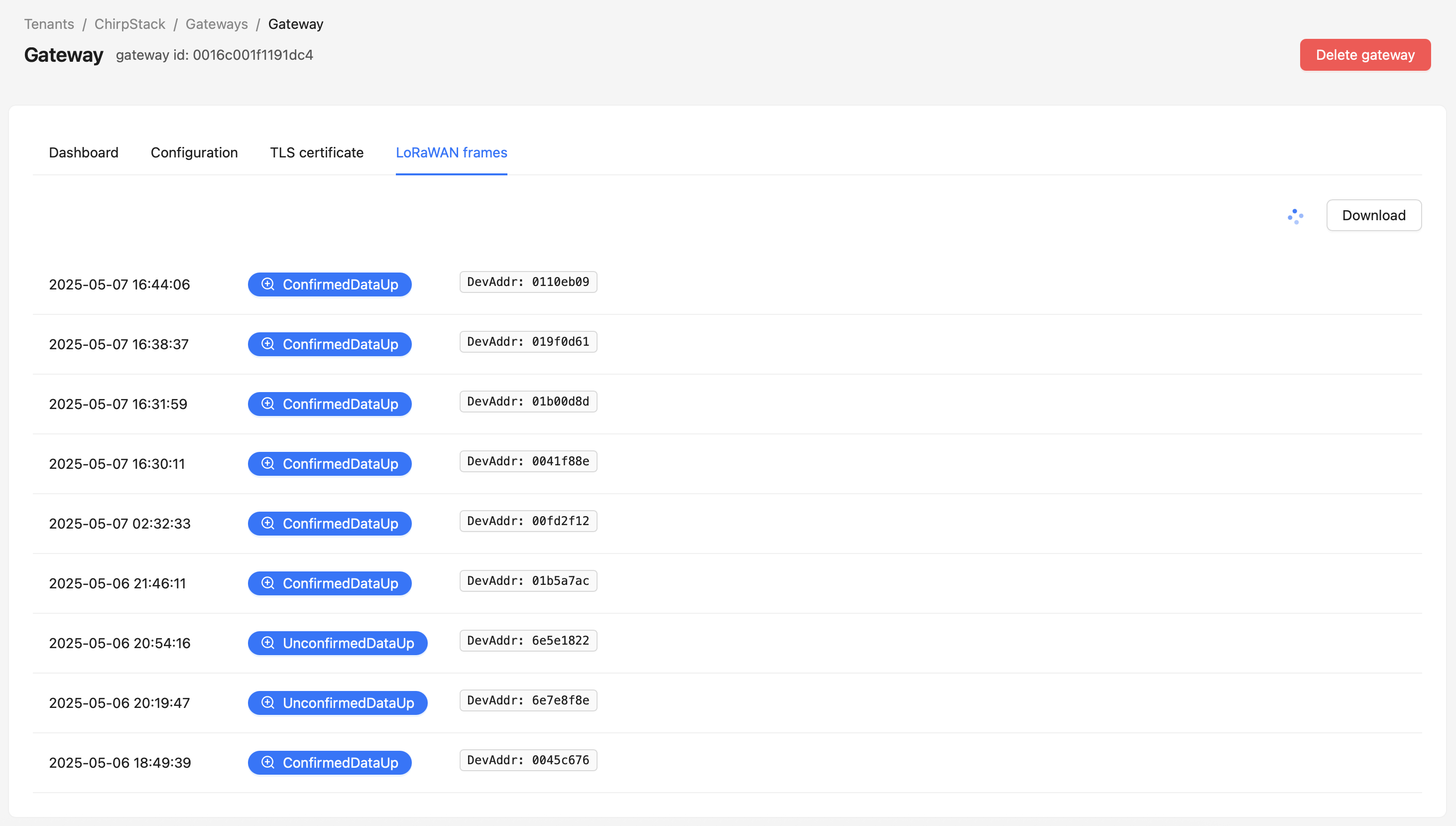The width and height of the screenshot is (1456, 826).
Task: Open the Dashboard tab
Action: [x=83, y=152]
